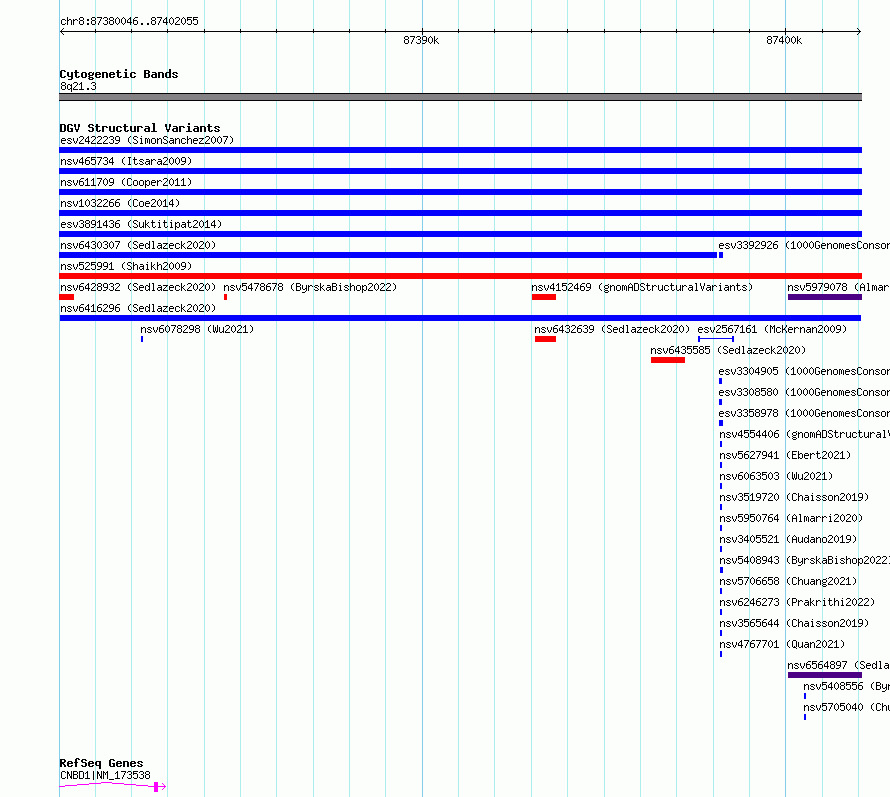Open nsv5408943 ByrskaBishop variant label
The height and width of the screenshot is (797, 890).
pos(804,560)
